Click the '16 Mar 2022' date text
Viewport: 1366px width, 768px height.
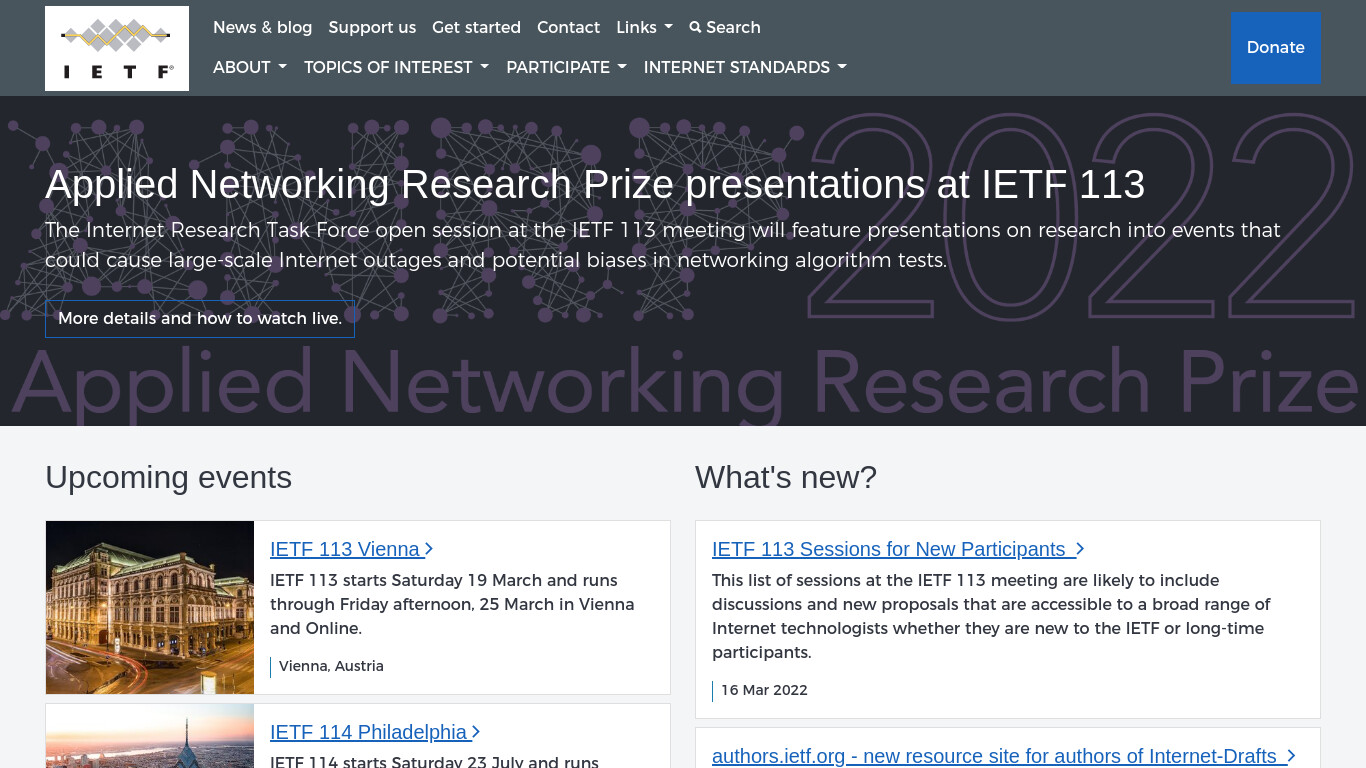tap(764, 690)
